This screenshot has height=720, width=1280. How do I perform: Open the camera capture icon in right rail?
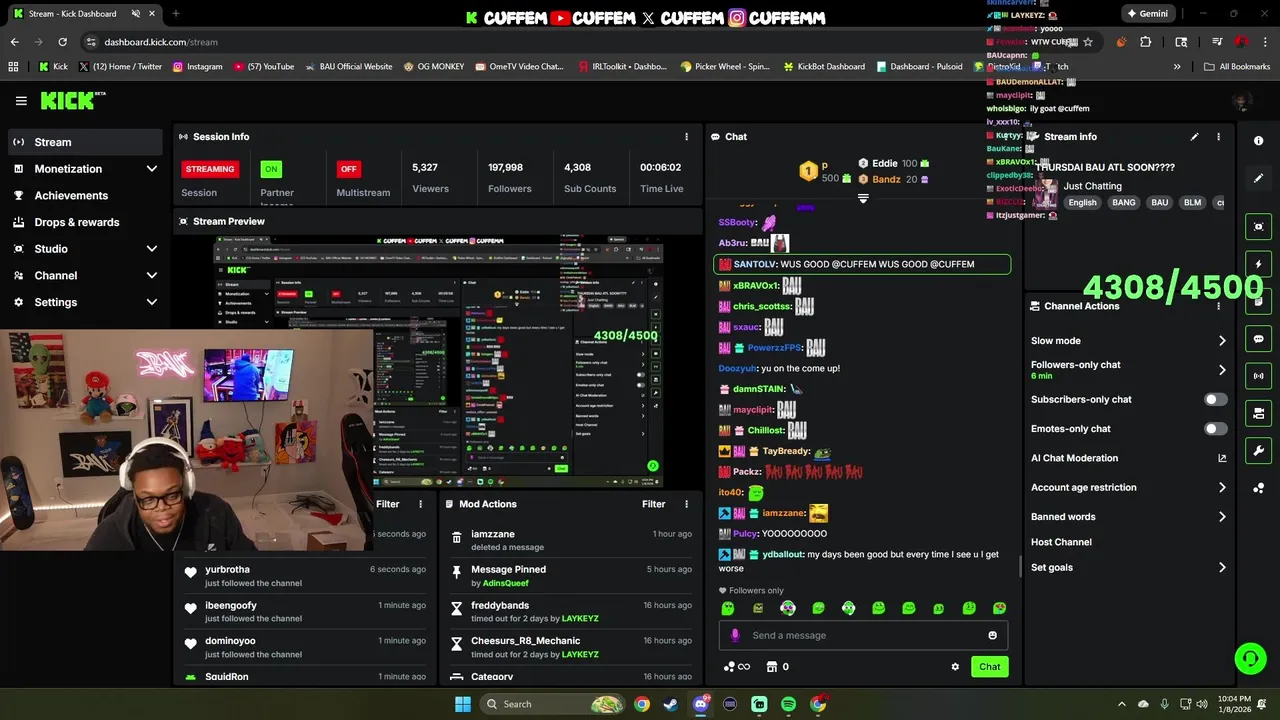(1259, 227)
